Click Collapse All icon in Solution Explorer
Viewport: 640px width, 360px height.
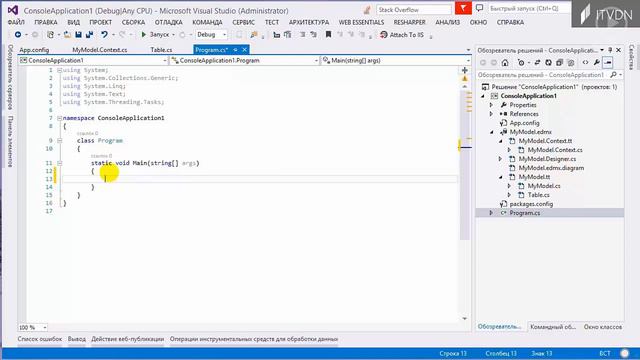559,63
